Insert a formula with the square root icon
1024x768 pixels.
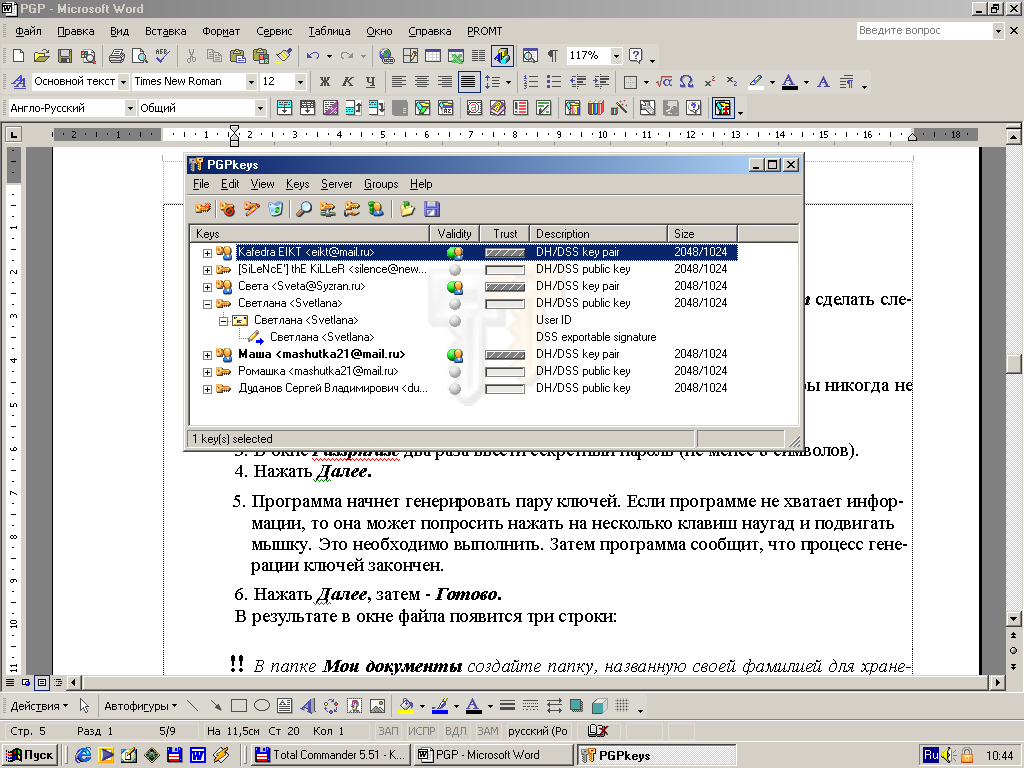pyautogui.click(x=664, y=82)
